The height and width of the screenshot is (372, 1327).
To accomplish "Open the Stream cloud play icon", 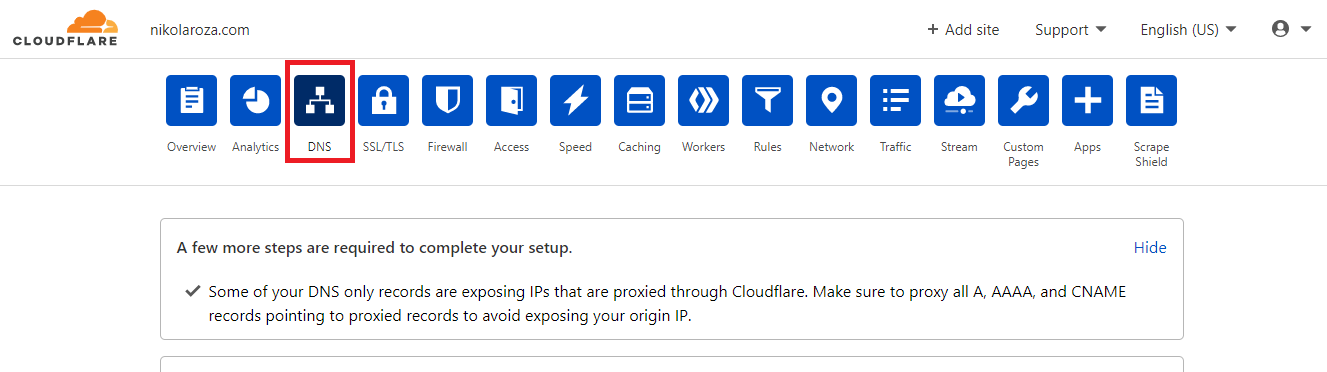I will [x=959, y=100].
